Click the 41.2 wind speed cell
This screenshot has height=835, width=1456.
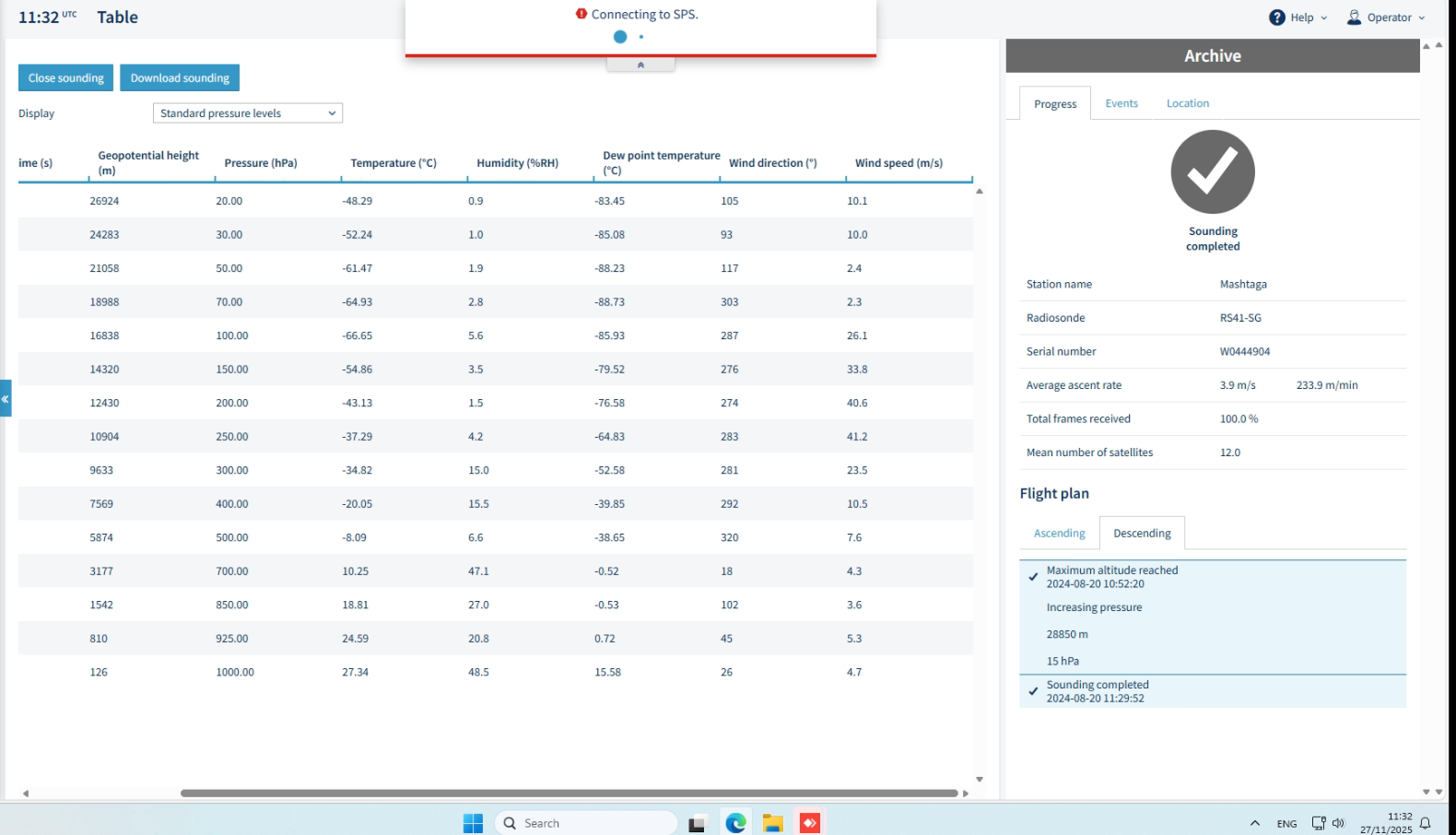click(857, 437)
